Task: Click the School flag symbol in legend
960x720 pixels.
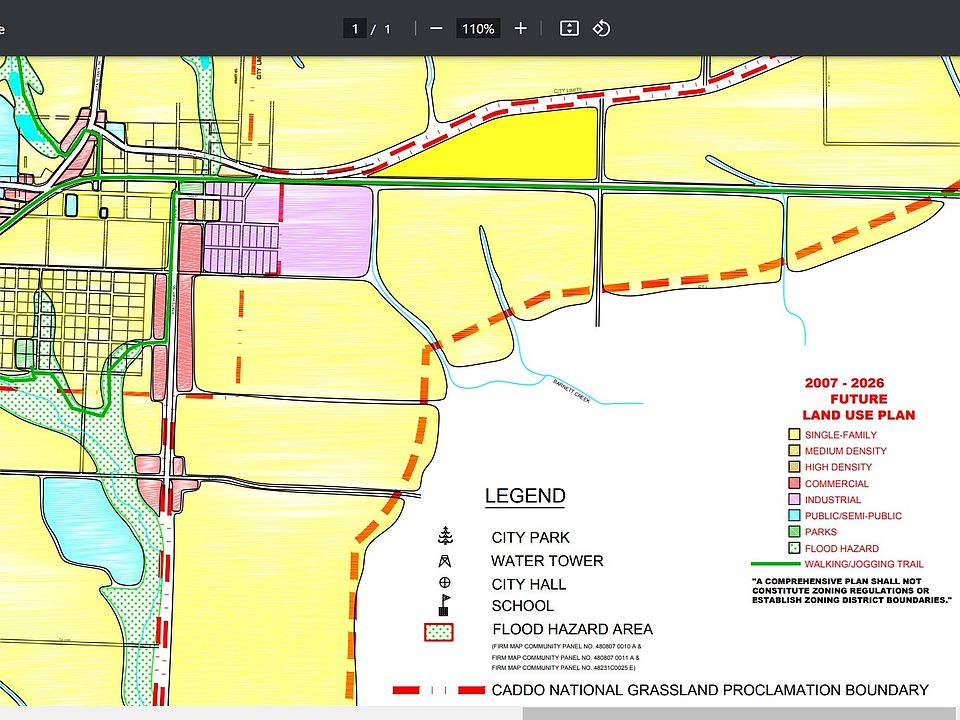Action: tap(444, 605)
